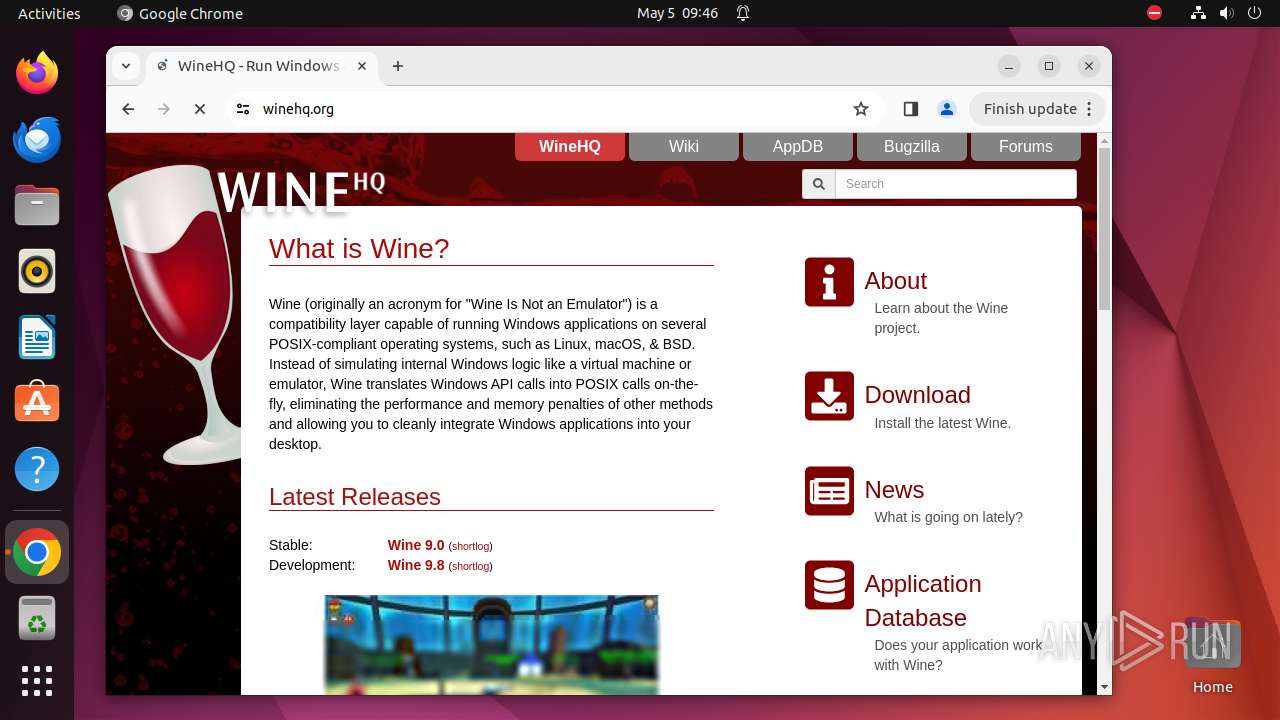The width and height of the screenshot is (1280, 720).
Task: View shortlog for Wine 9.8
Action: point(470,566)
